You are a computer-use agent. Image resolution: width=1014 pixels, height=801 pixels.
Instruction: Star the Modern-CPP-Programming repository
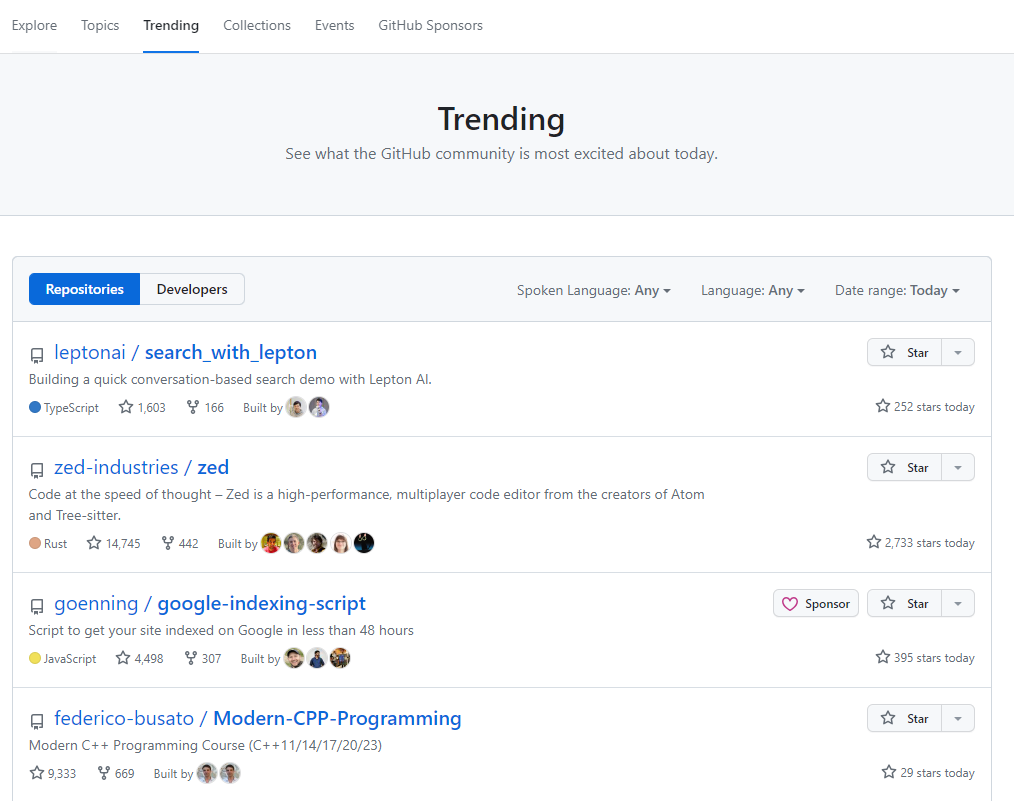904,719
